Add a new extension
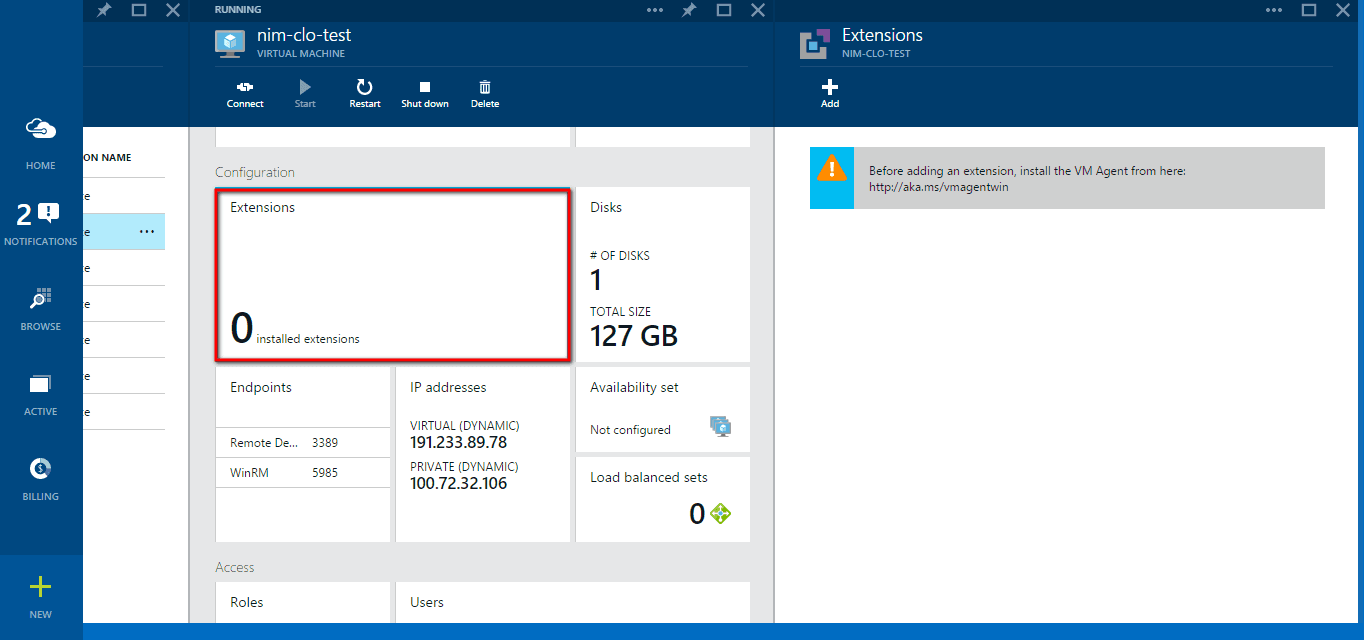 830,88
